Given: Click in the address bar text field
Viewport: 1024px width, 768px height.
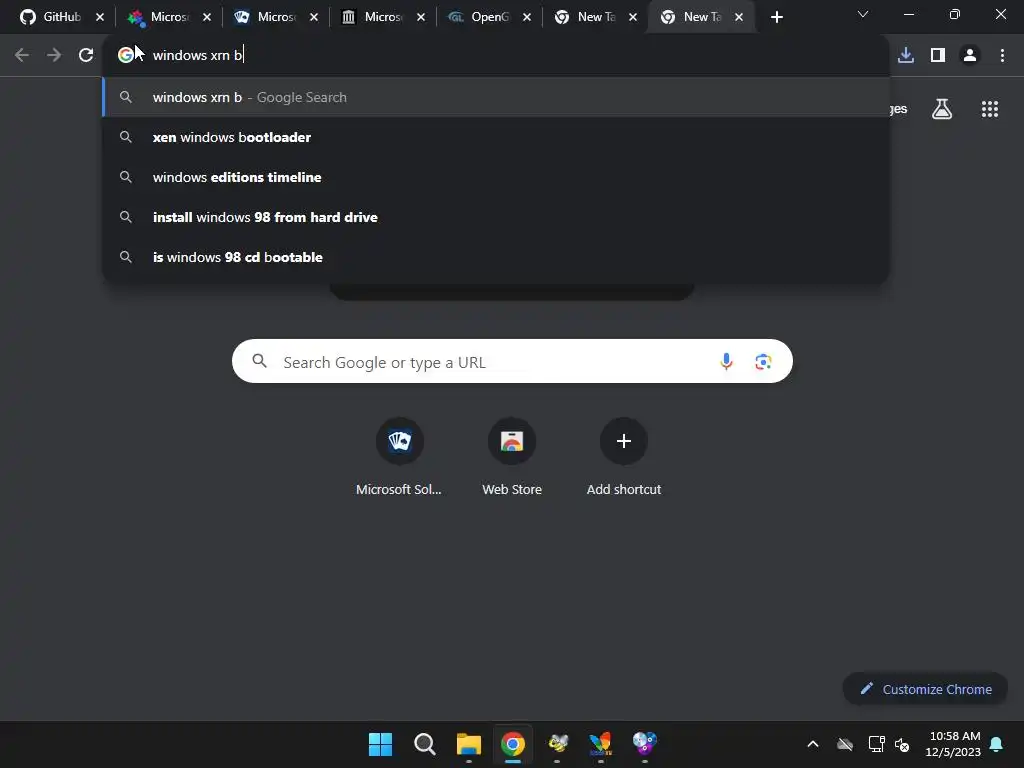Looking at the screenshot, I should 516,55.
